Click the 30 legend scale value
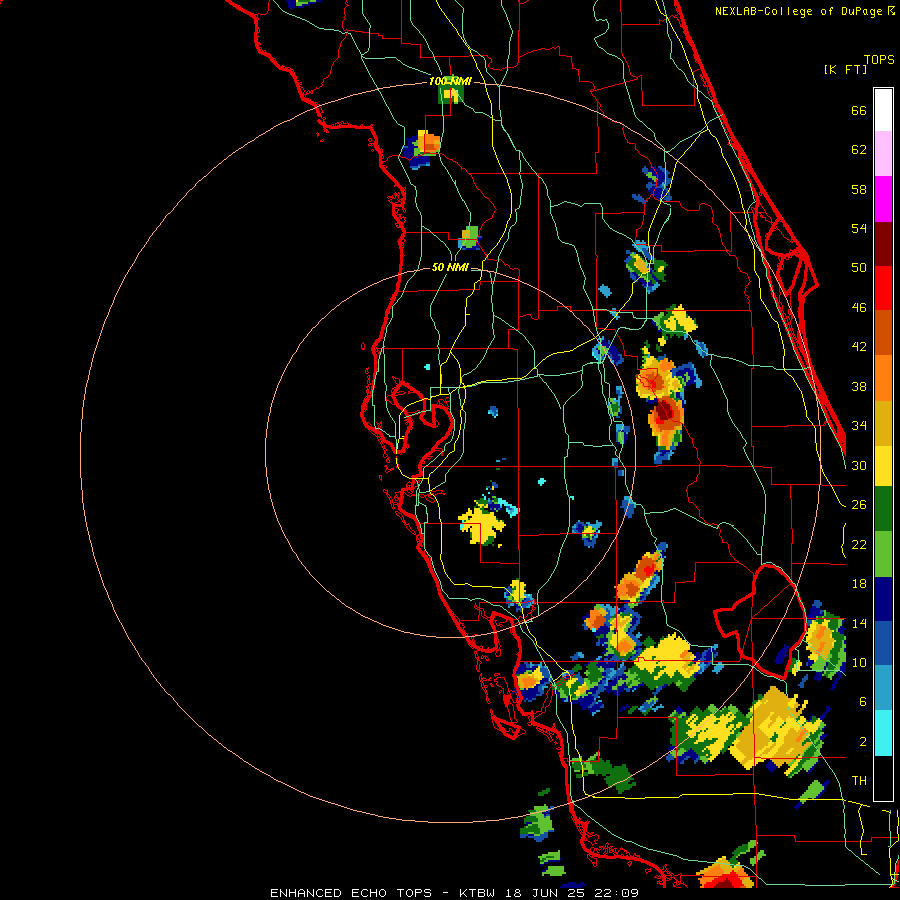The height and width of the screenshot is (900, 900). [x=859, y=465]
